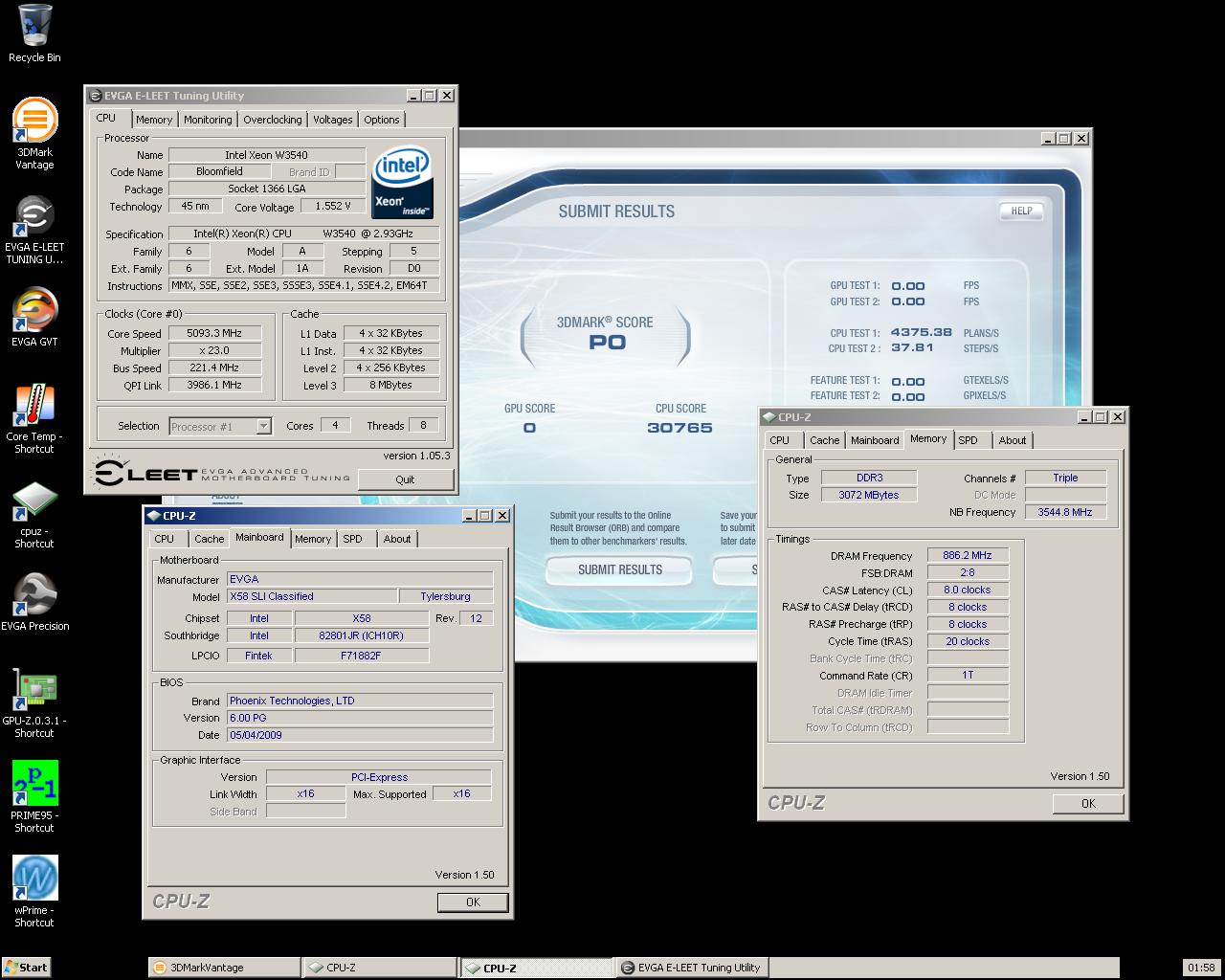This screenshot has width=1225, height=980.
Task: Click Bus Speed value 221.4 MHz
Action: pyautogui.click(x=214, y=368)
